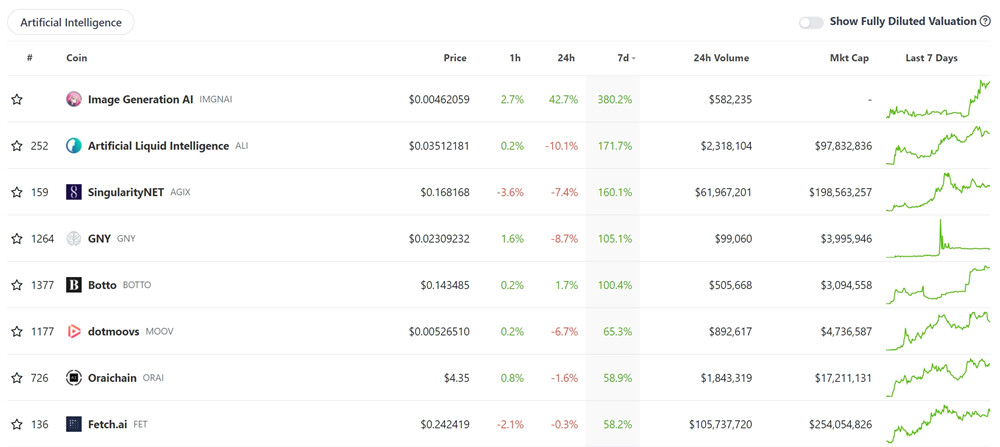Sort table by Price column header

point(455,58)
